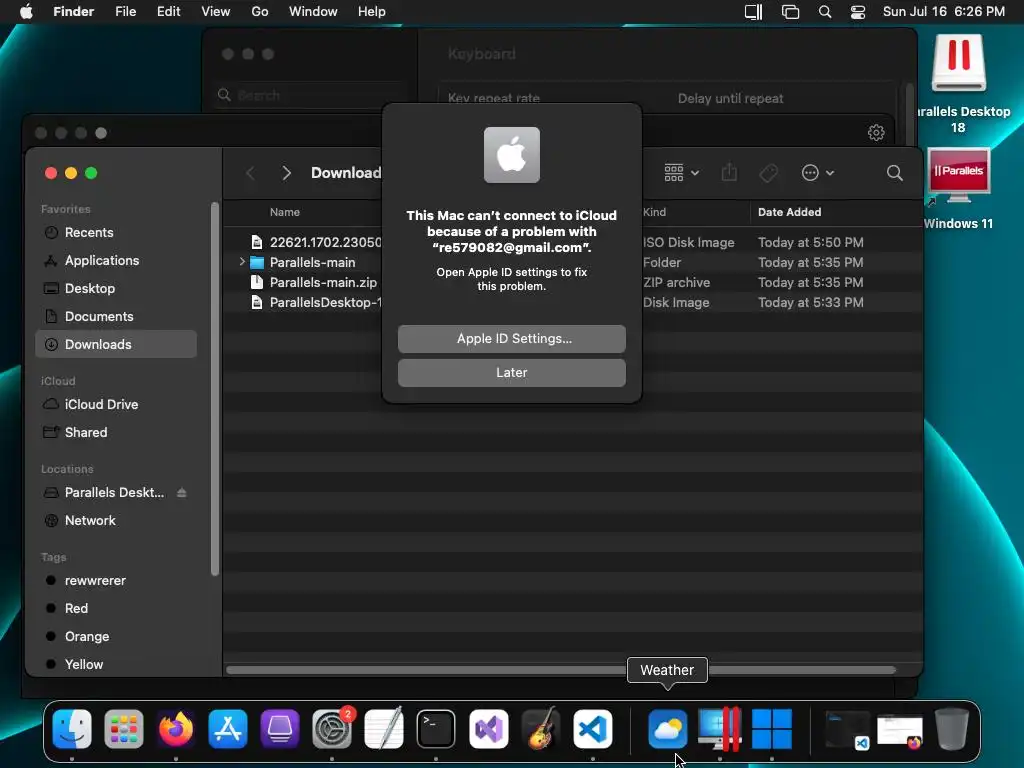Open the Go menu

click(260, 12)
